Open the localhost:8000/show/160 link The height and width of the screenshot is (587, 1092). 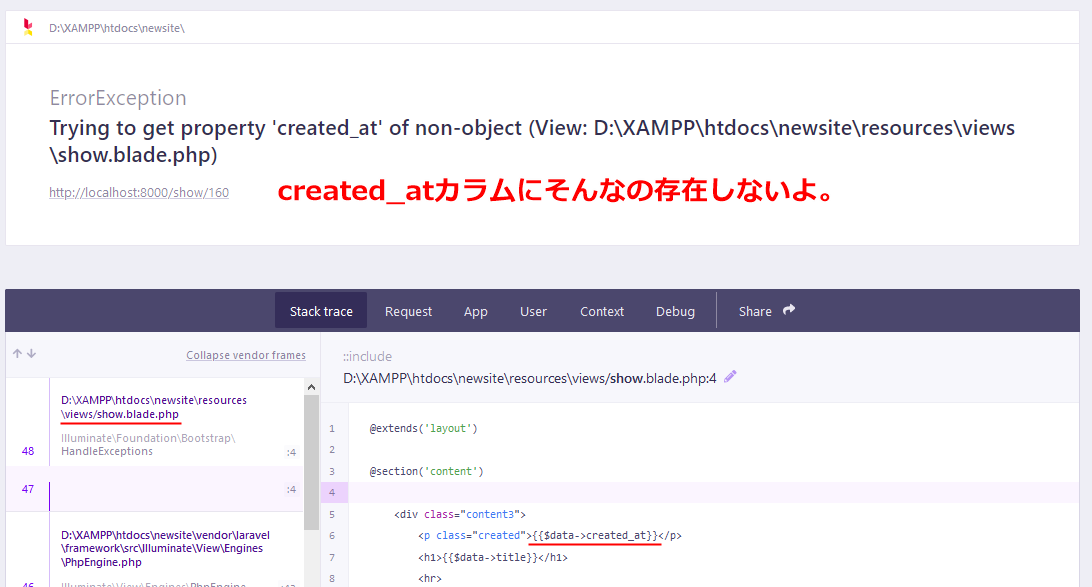(x=139, y=192)
